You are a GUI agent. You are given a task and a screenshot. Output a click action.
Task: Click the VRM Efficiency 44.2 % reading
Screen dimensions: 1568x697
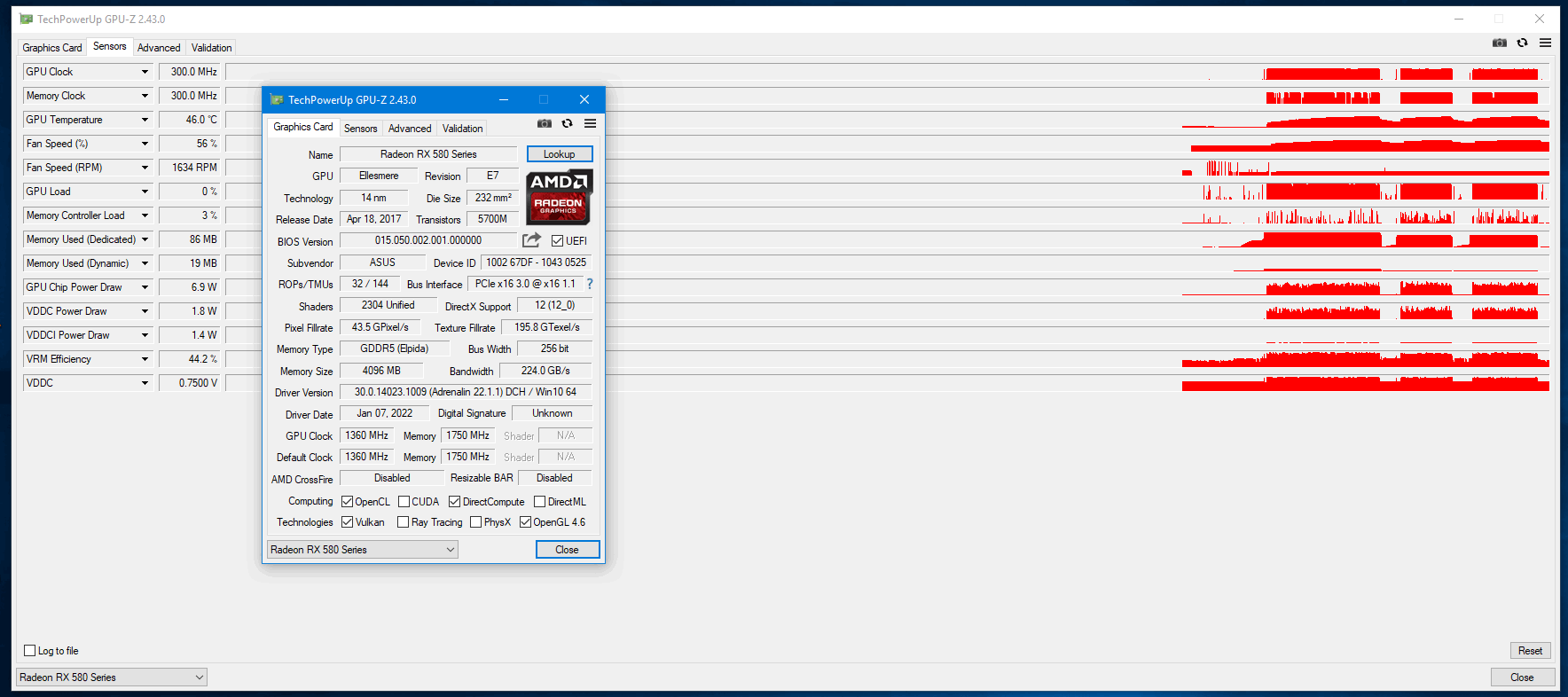pyautogui.click(x=190, y=359)
